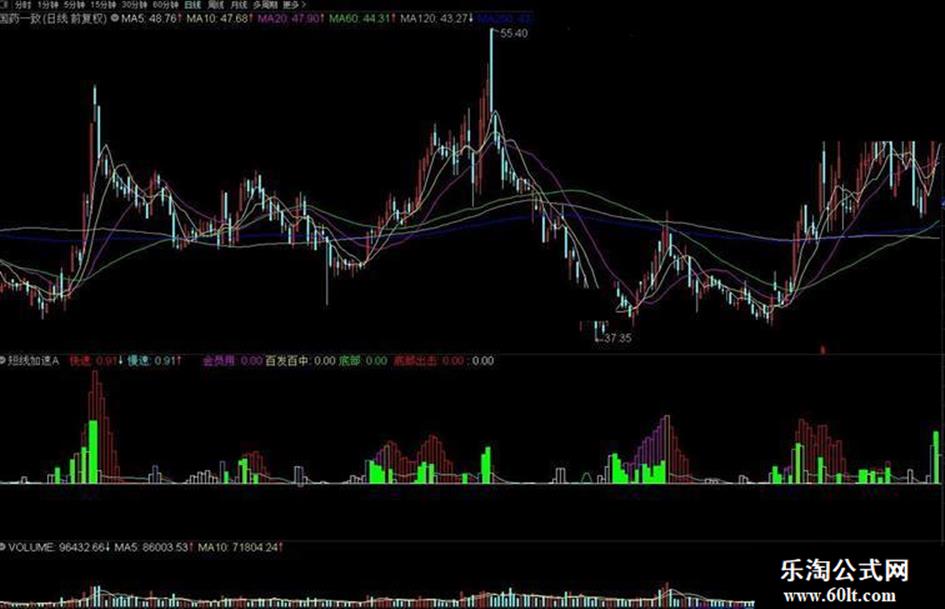Click the MA10: 47.68 value
Screen dimensions: 945x609
click(x=220, y=18)
